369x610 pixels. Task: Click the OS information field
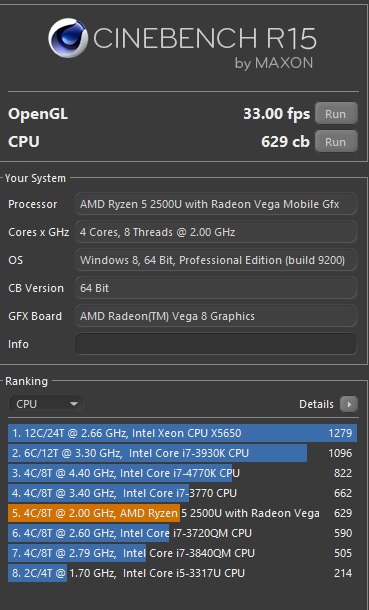[x=216, y=260]
